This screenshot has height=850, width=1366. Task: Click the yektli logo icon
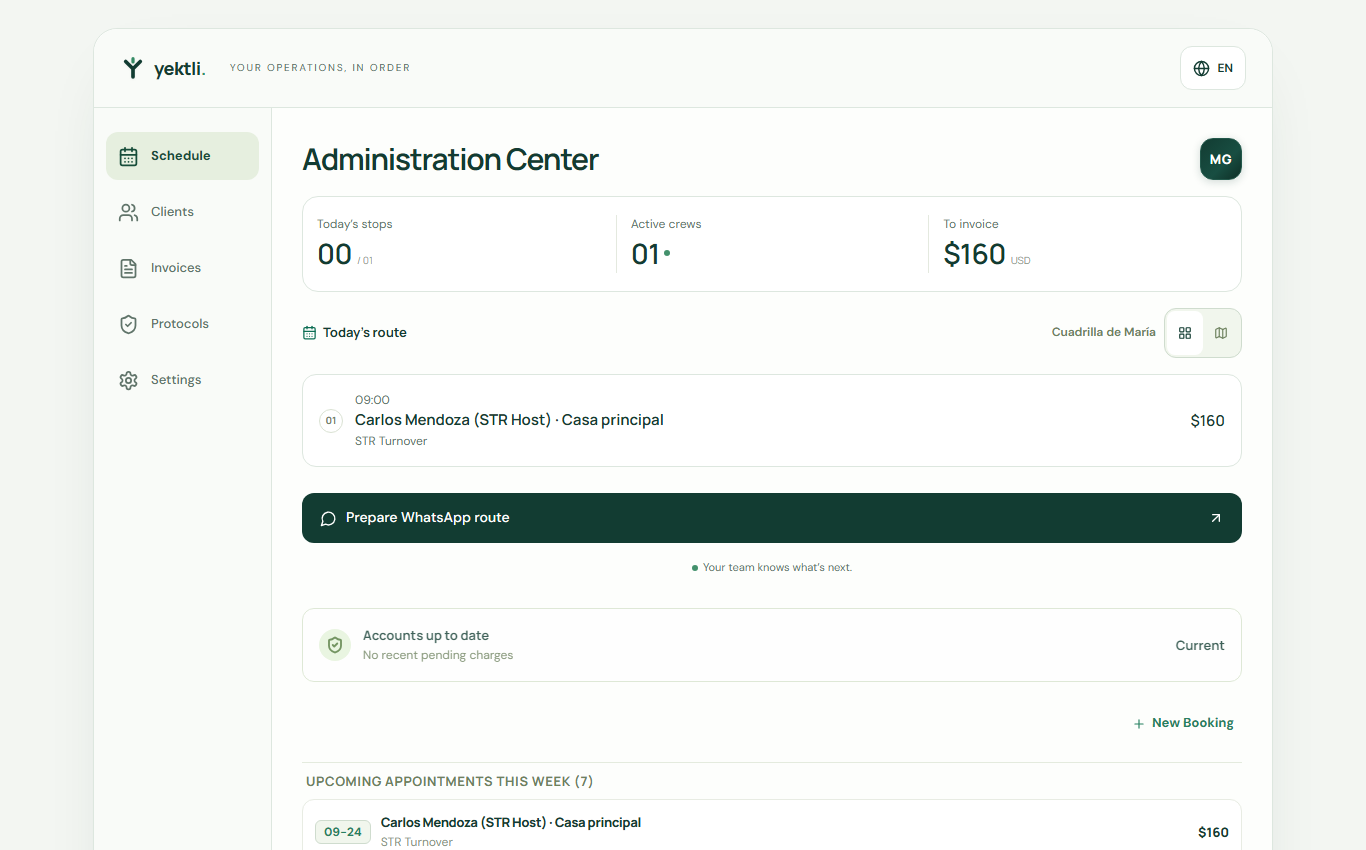(133, 68)
